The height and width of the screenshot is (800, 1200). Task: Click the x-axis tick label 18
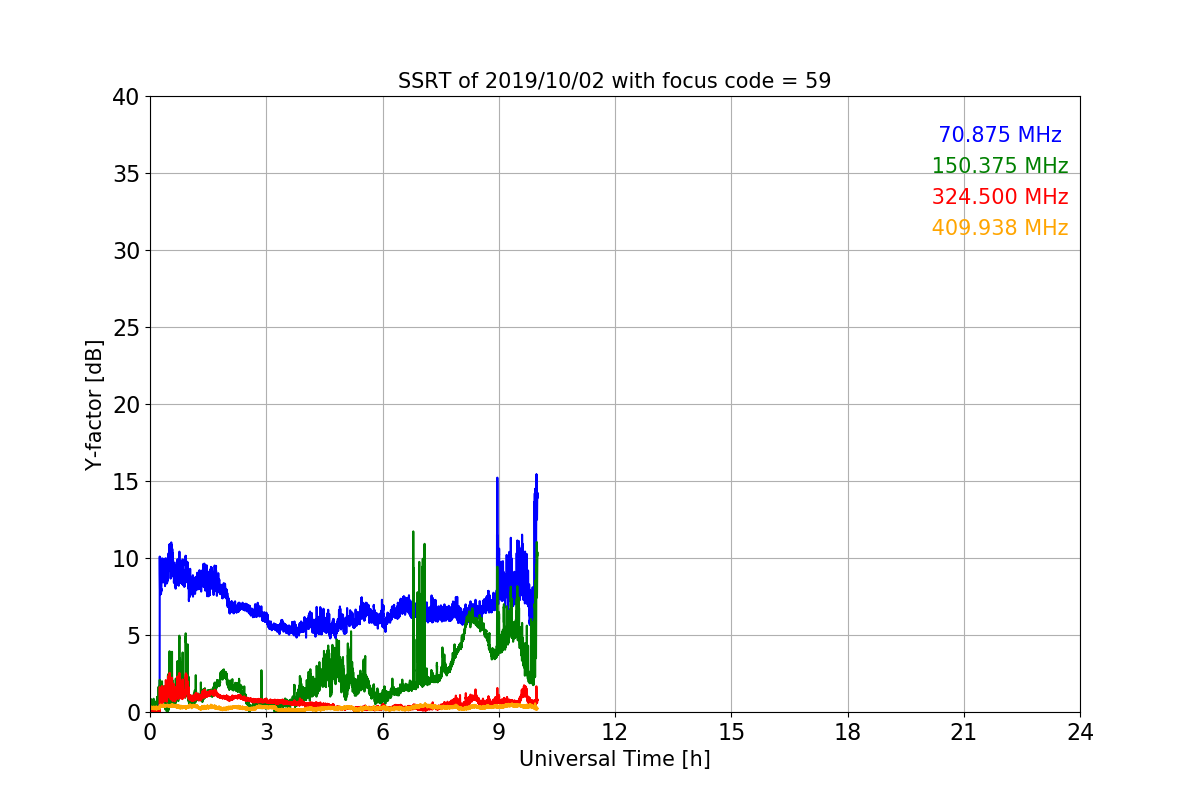tap(848, 732)
